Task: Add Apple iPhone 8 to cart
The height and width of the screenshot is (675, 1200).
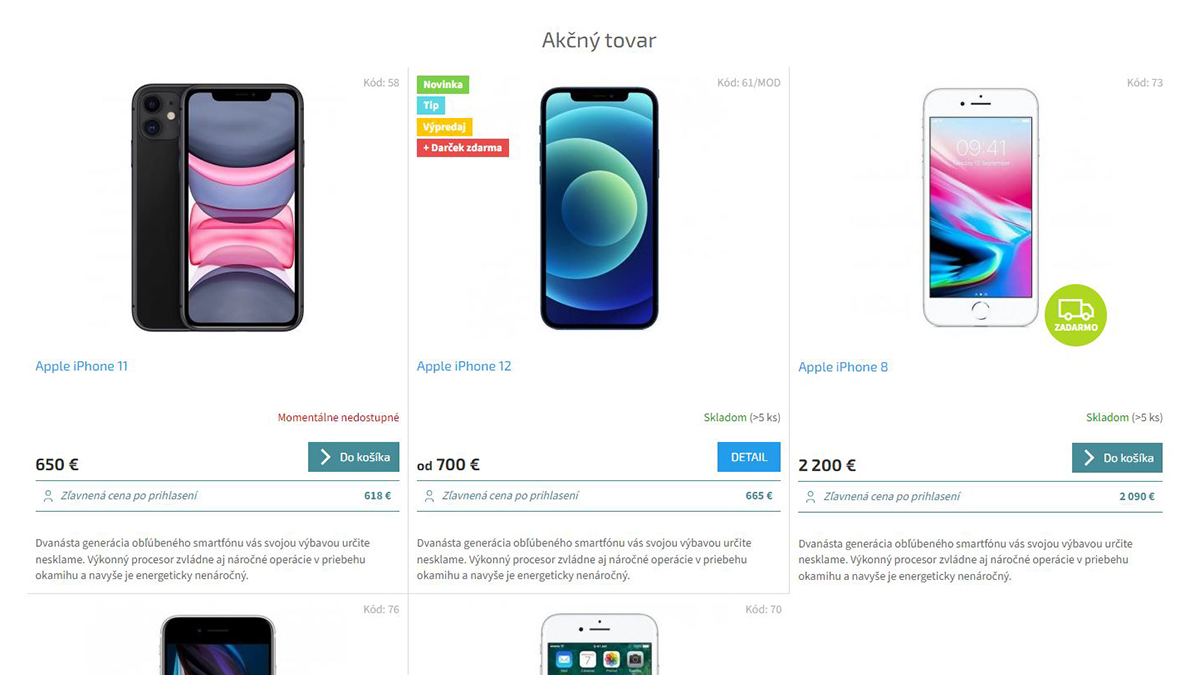Action: (1117, 458)
